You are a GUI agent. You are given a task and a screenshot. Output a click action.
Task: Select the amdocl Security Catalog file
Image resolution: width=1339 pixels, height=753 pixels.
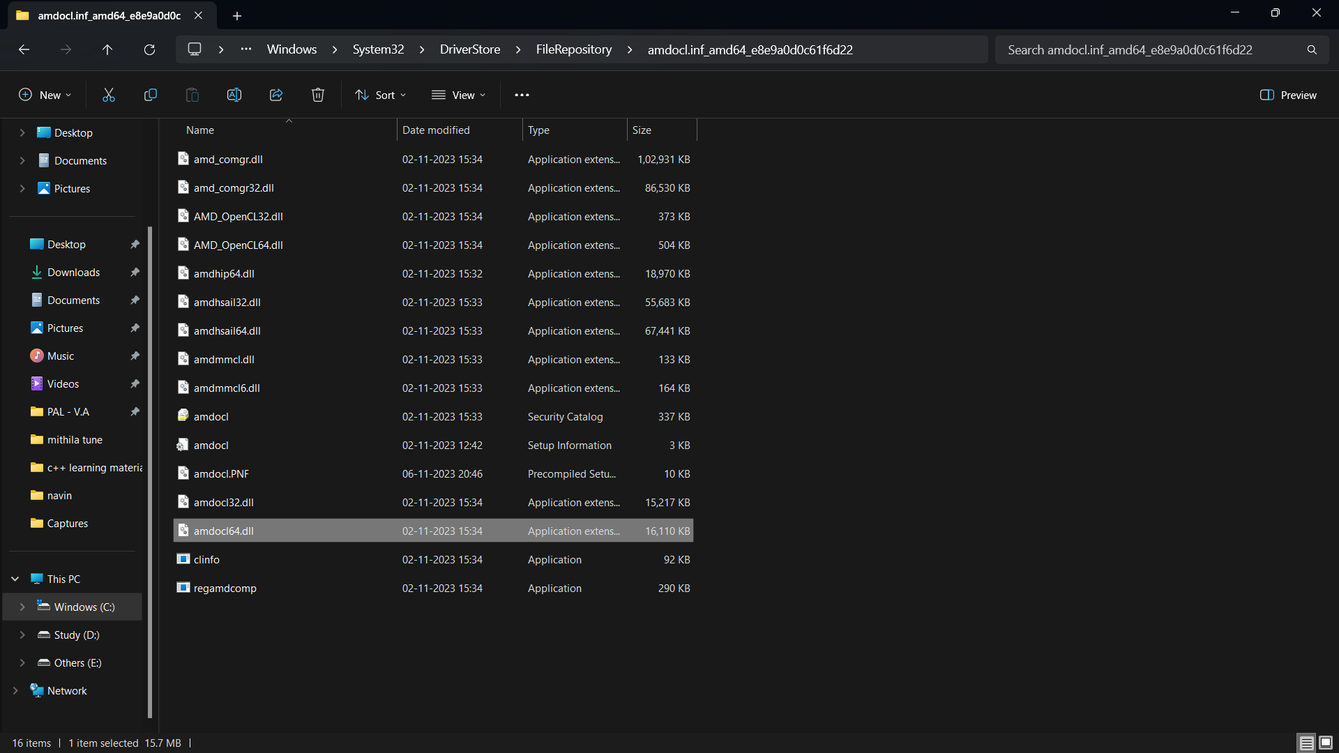click(433, 417)
